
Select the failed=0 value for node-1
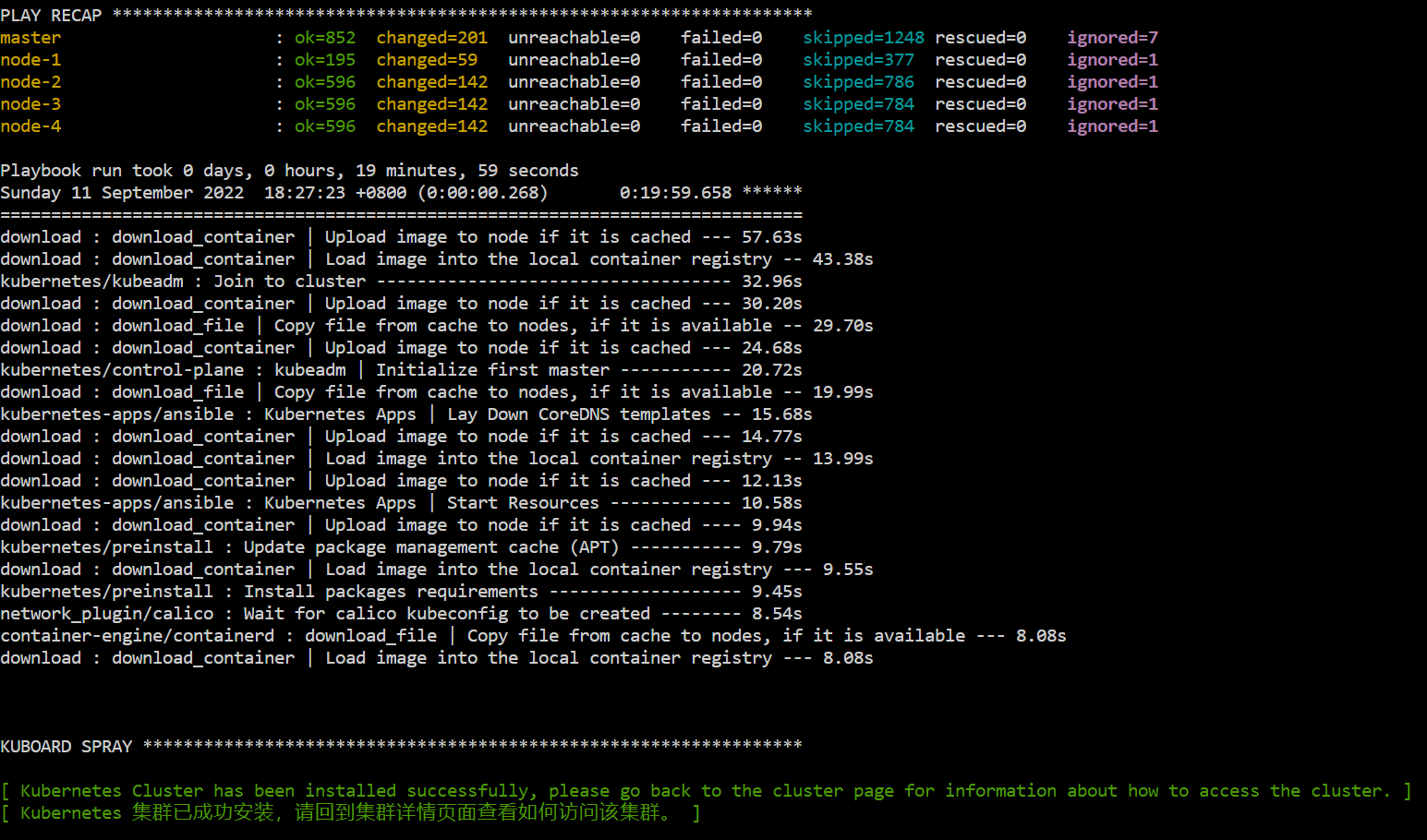tap(721, 59)
